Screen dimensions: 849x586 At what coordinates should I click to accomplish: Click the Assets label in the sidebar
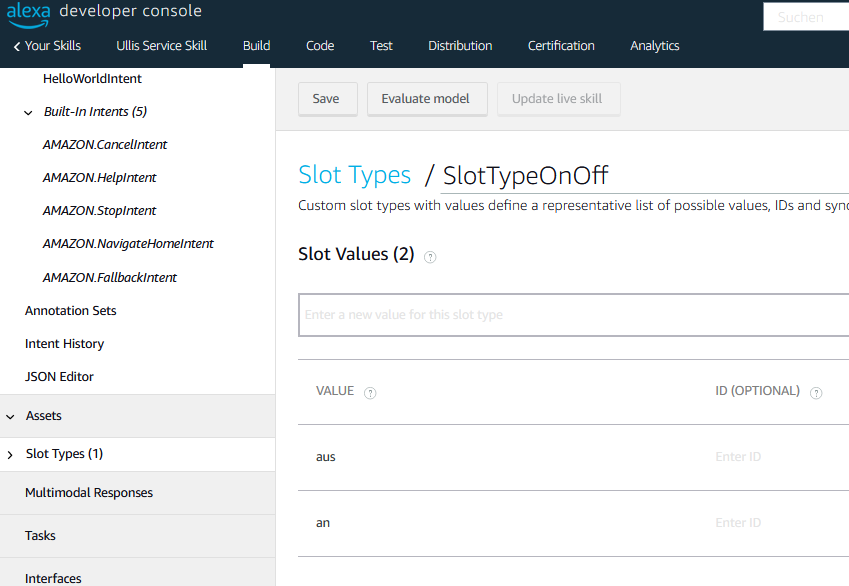(44, 416)
